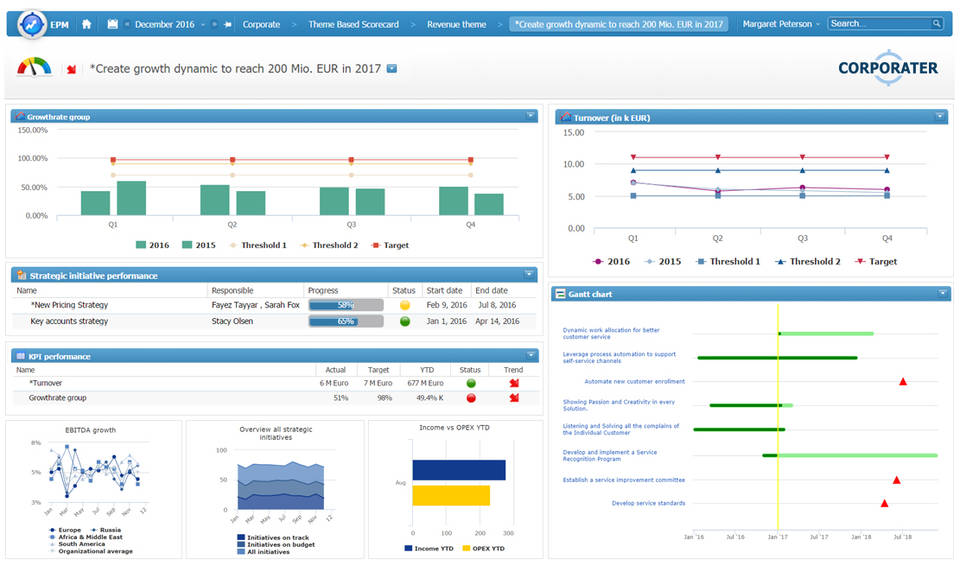Expand the Gantt chart panel menu arrow
This screenshot has width=960, height=566.
(940, 293)
